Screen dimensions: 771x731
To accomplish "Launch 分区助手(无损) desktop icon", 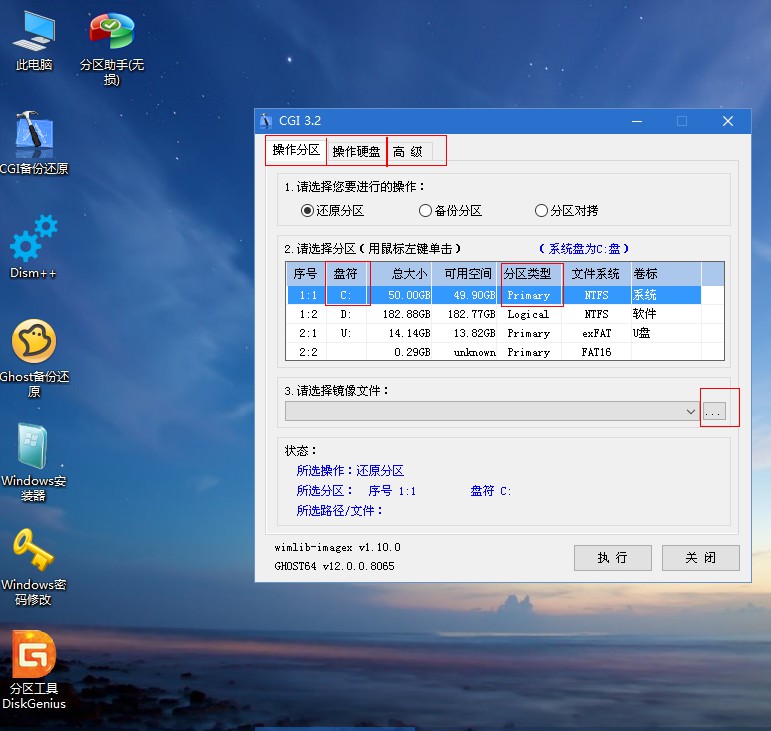I will point(112,48).
